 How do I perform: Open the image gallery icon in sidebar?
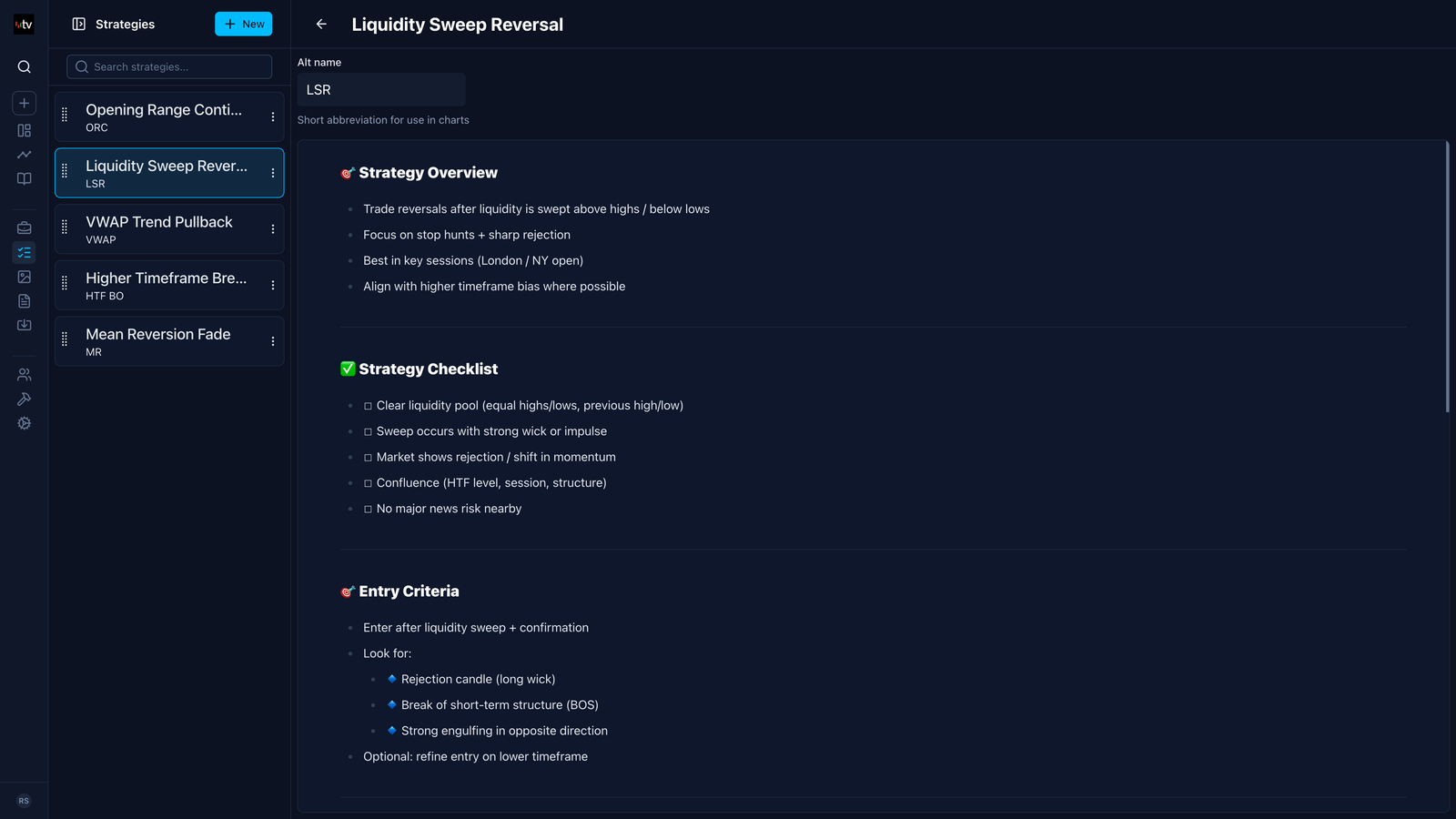pos(25,277)
